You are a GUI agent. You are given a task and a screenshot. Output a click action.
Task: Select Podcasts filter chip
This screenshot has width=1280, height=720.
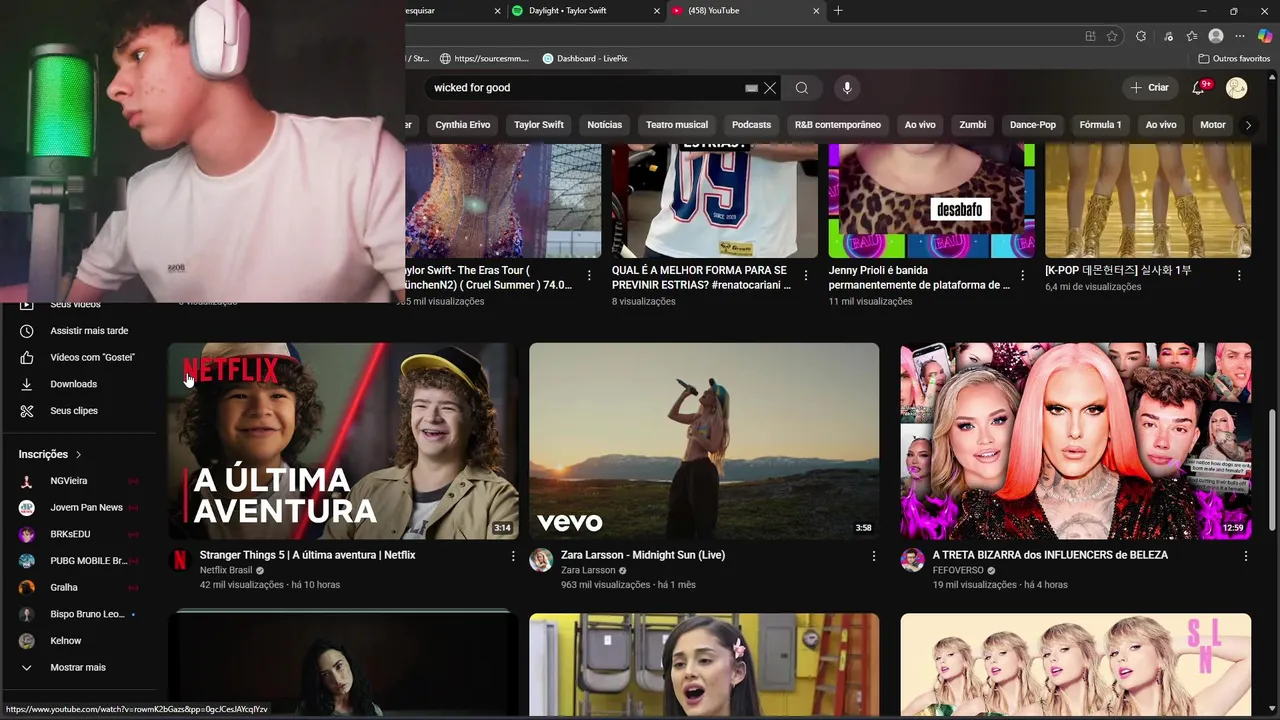(x=751, y=125)
